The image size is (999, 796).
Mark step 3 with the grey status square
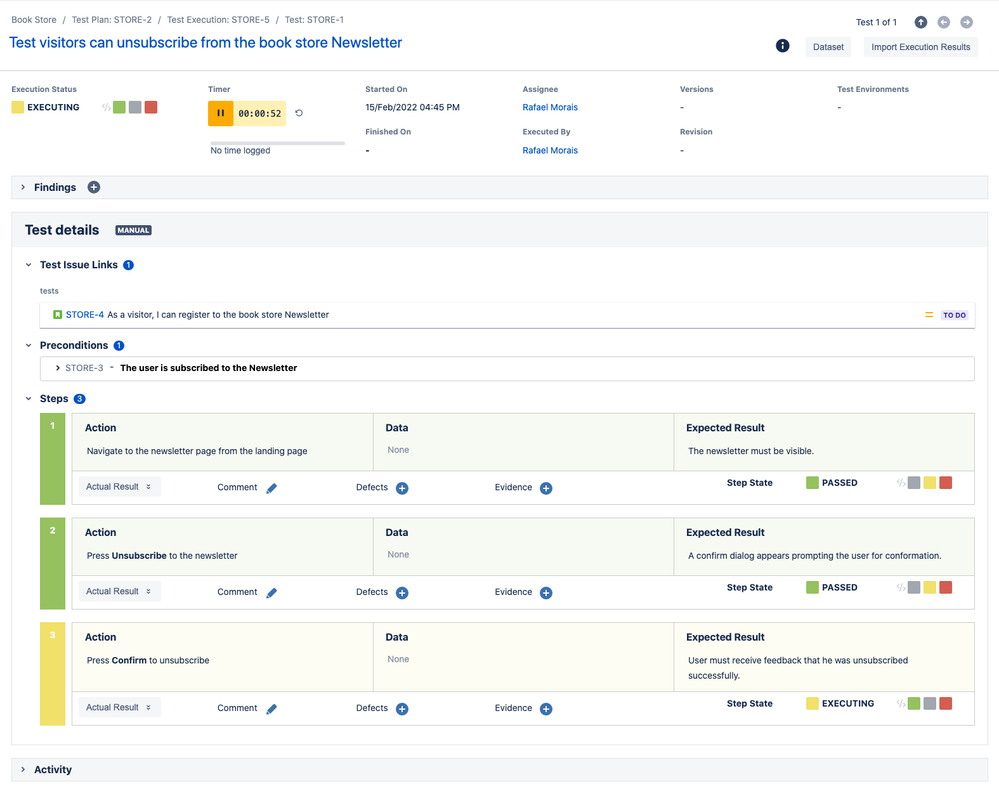tap(930, 703)
